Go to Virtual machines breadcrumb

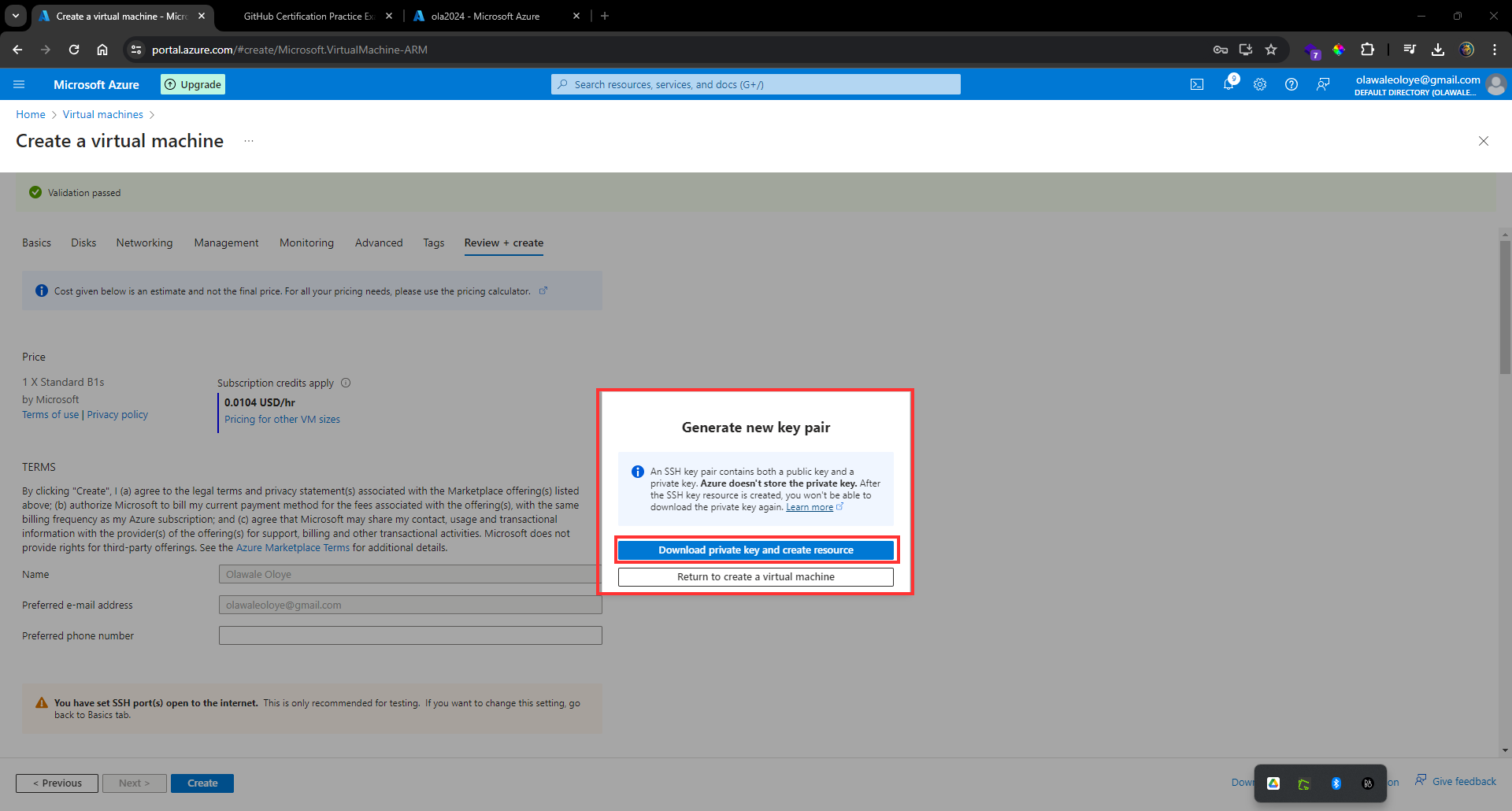[x=103, y=114]
